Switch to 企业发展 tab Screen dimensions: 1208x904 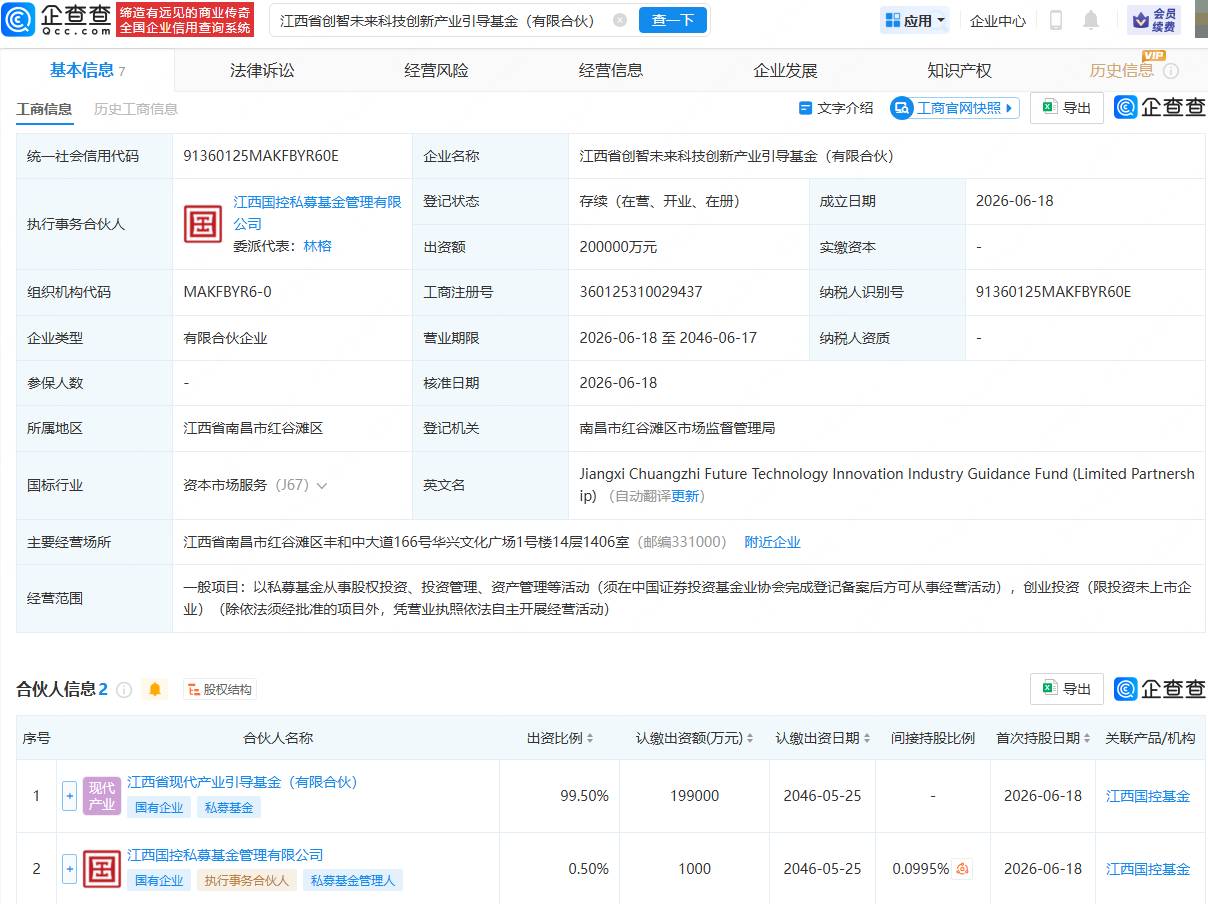click(x=785, y=71)
